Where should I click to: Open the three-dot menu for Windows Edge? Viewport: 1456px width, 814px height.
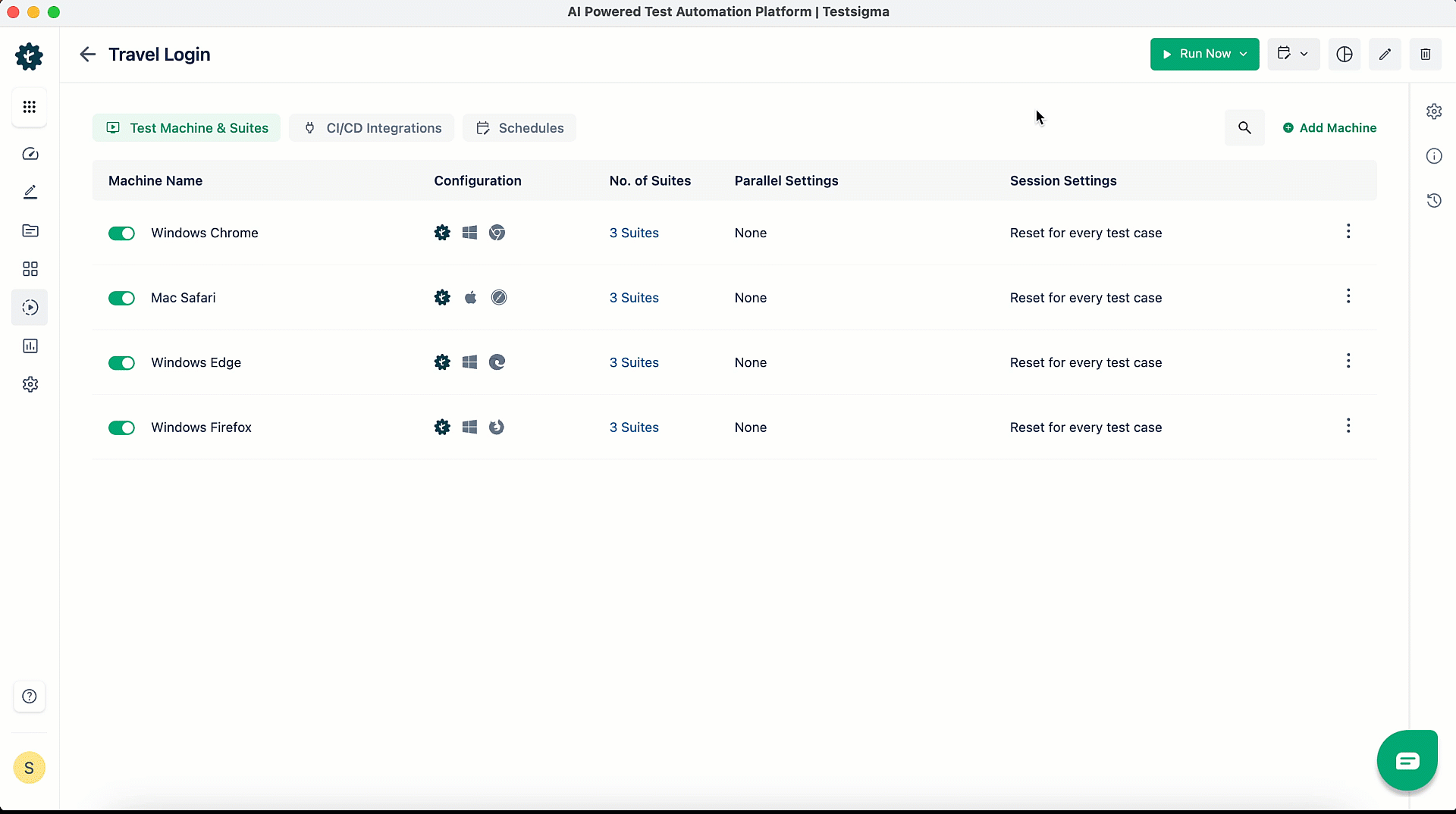click(1348, 361)
